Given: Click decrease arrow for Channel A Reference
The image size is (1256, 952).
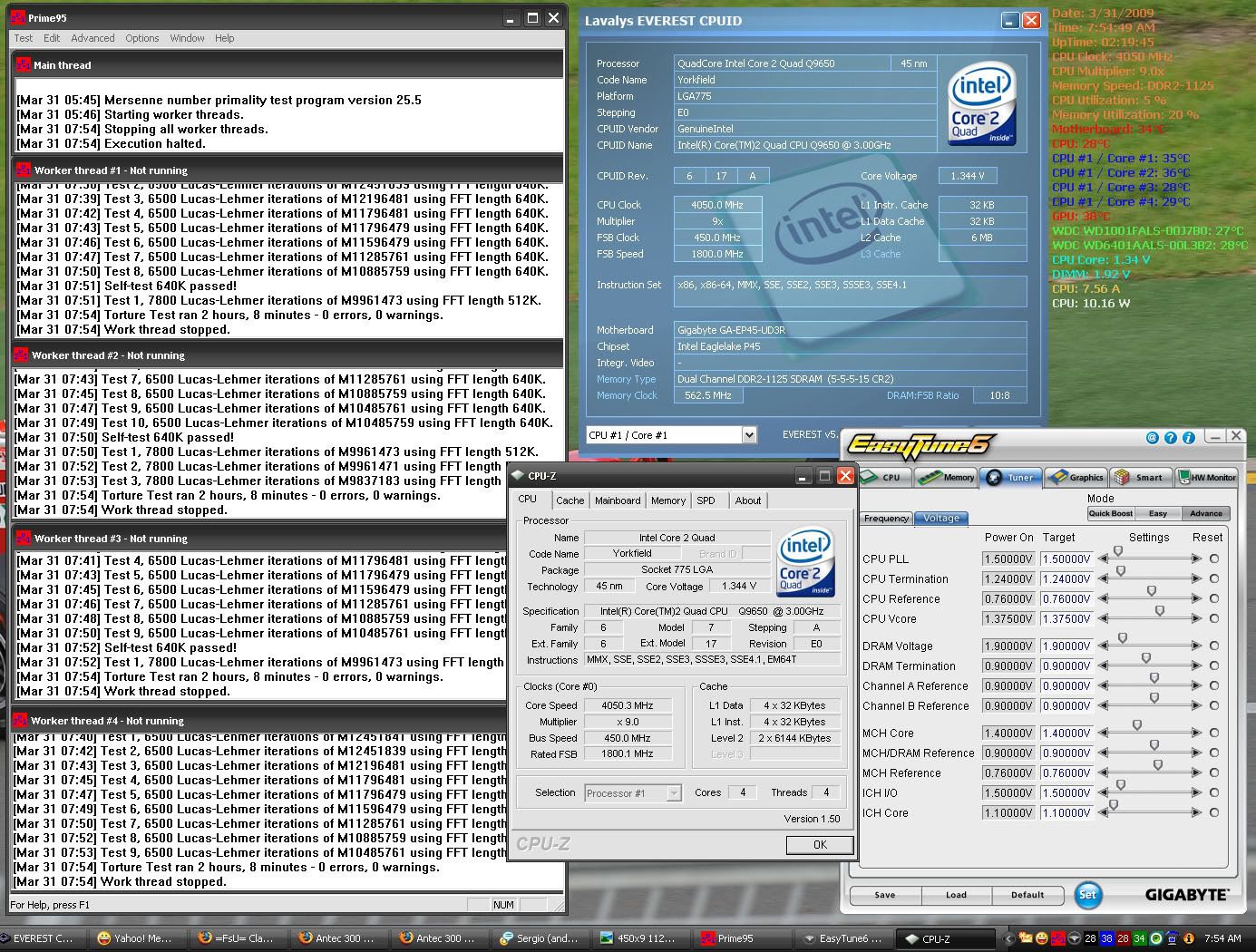Looking at the screenshot, I should click(x=1103, y=685).
